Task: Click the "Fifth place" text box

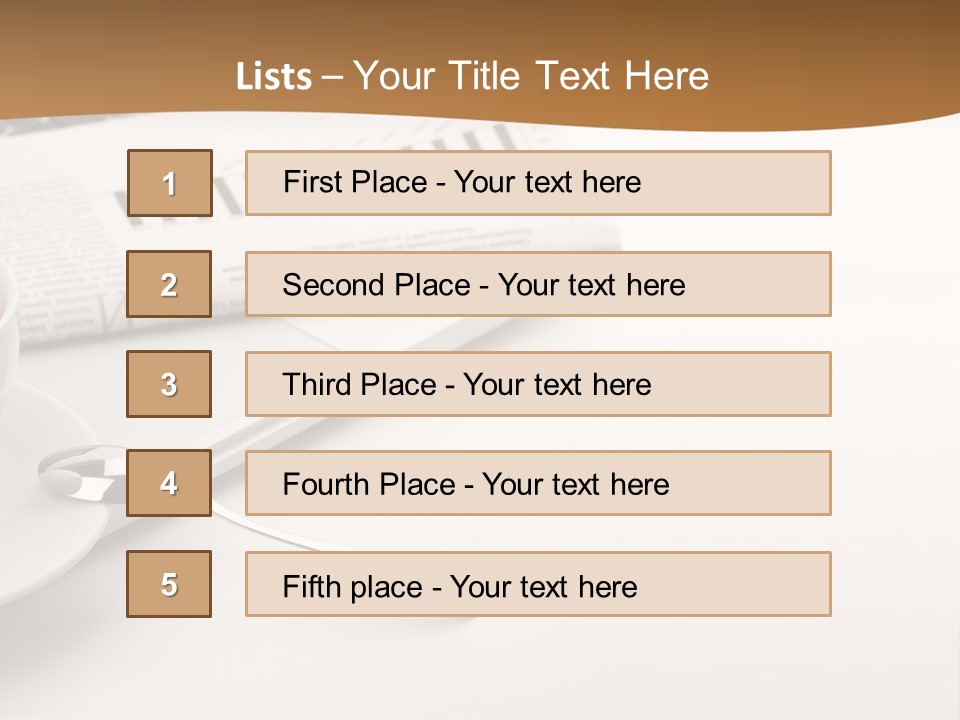Action: (538, 585)
